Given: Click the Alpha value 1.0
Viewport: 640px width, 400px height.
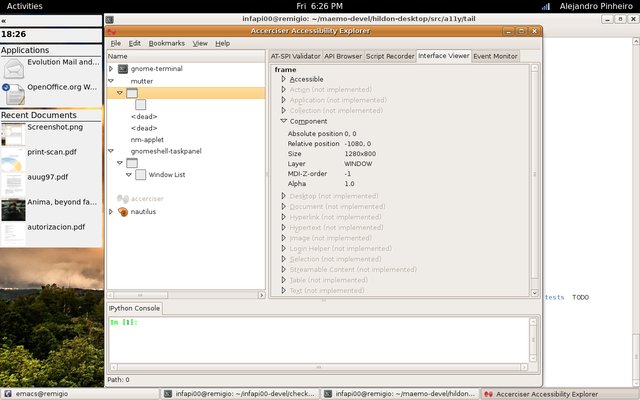Looking at the screenshot, I should click(349, 184).
